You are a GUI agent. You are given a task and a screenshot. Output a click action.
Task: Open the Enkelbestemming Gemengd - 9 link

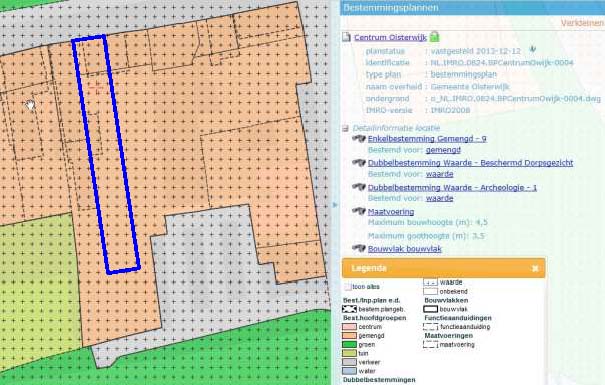tap(427, 138)
